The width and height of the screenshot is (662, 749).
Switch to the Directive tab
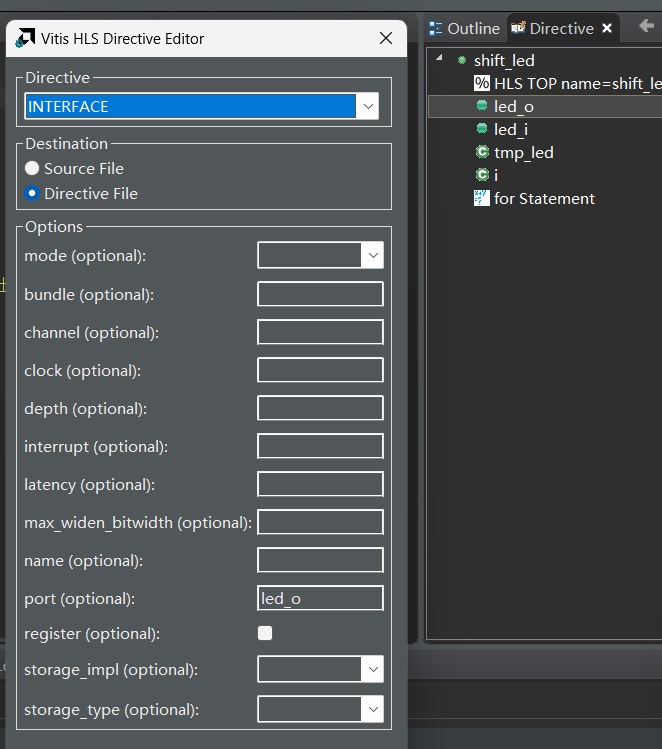coord(562,29)
